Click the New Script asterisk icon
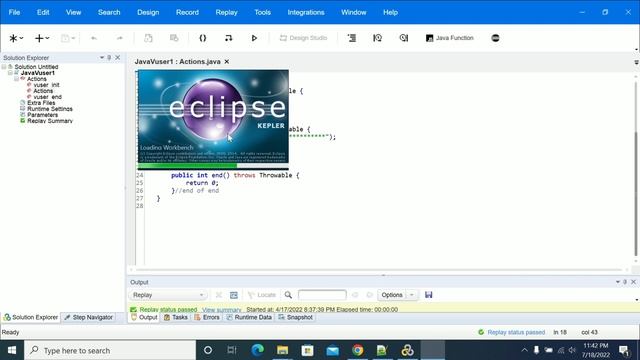The image size is (640, 360). 13,38
